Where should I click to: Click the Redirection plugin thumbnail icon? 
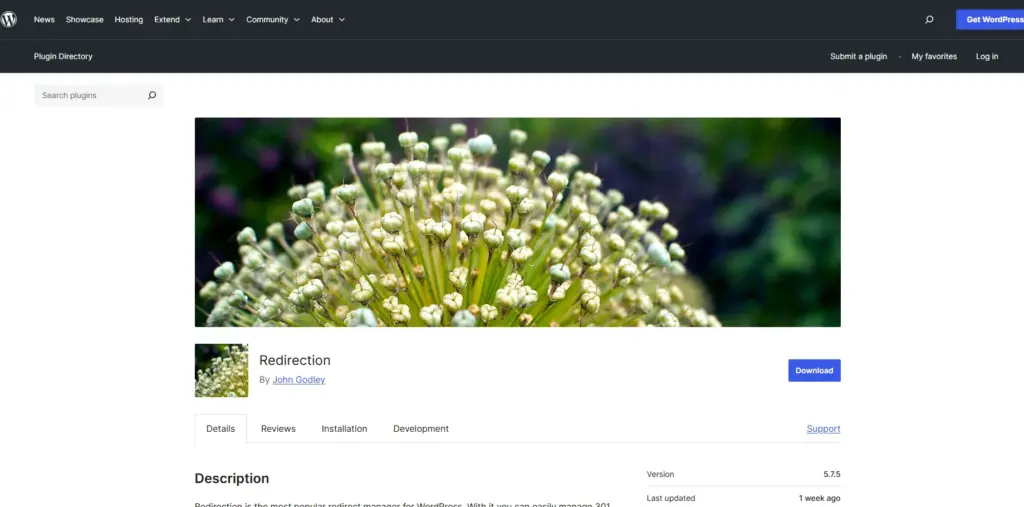(221, 370)
